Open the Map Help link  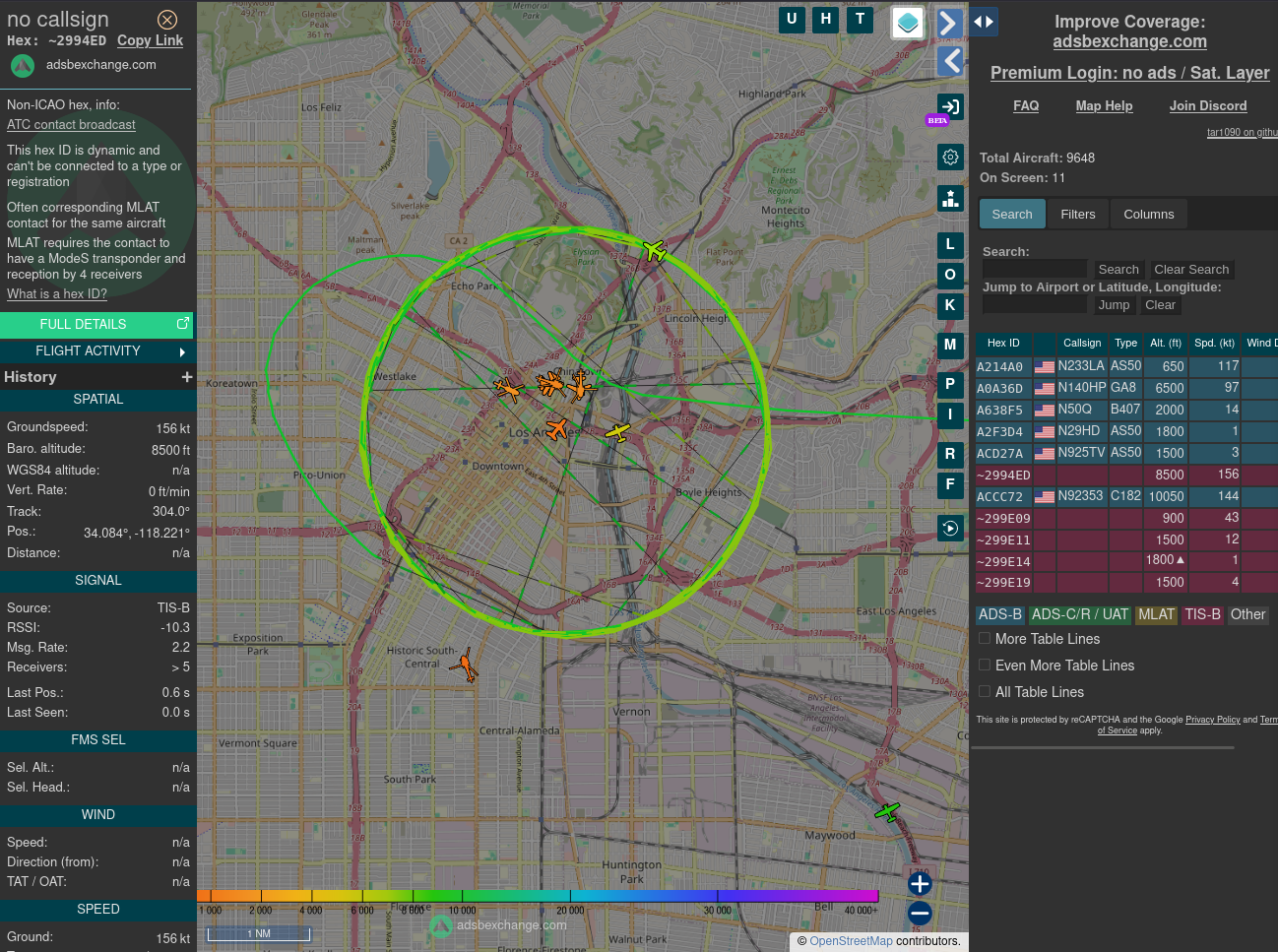coord(1104,106)
